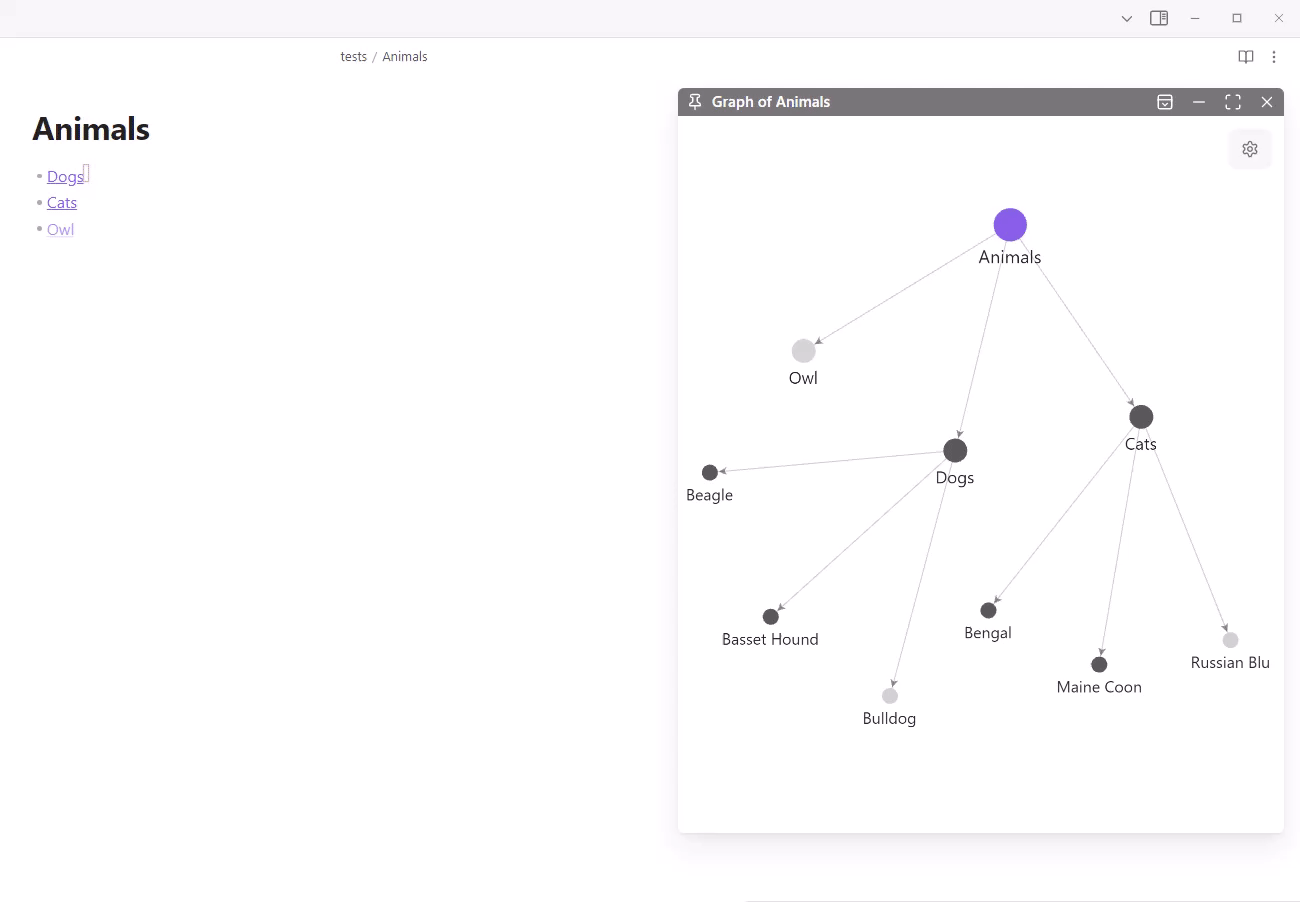This screenshot has height=902, width=1300.
Task: Toggle the right sidebar panel icon
Action: 1159,18
